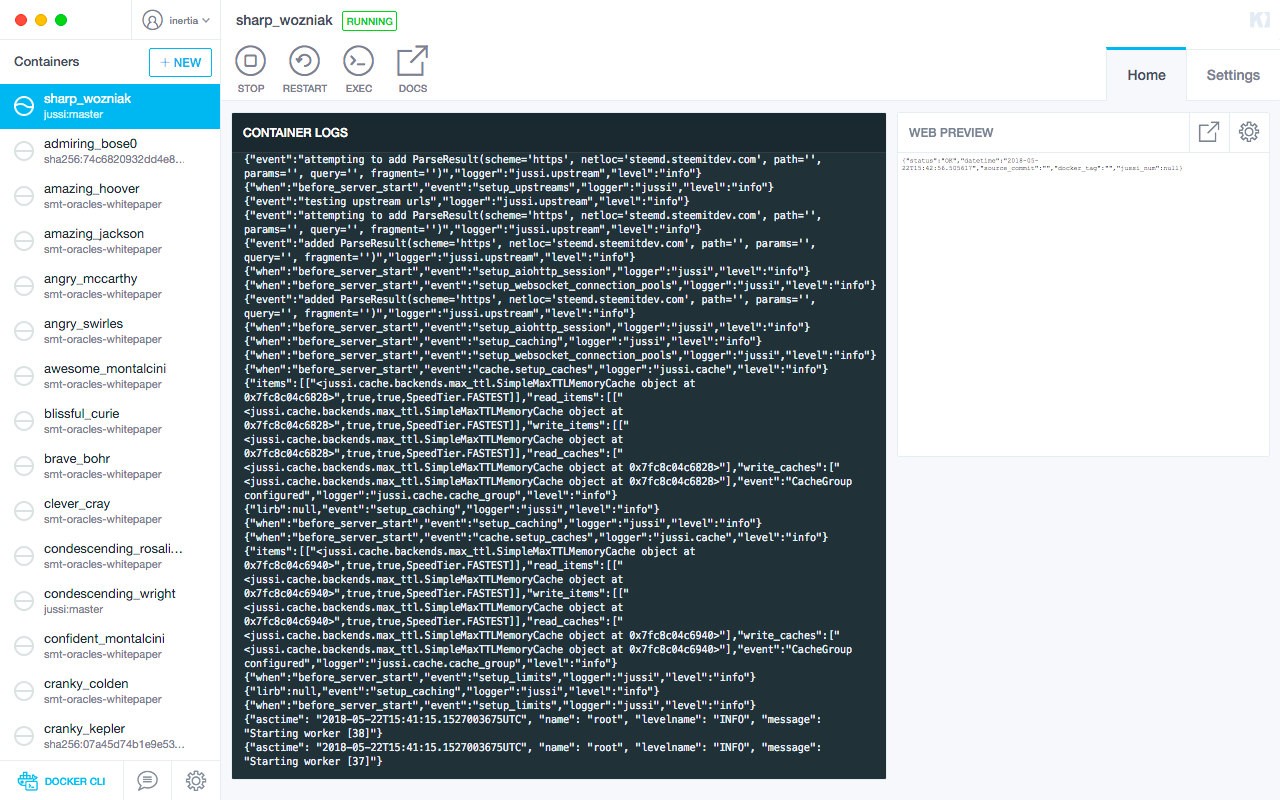Open Kitematic preferences gear

pyautogui.click(x=196, y=781)
